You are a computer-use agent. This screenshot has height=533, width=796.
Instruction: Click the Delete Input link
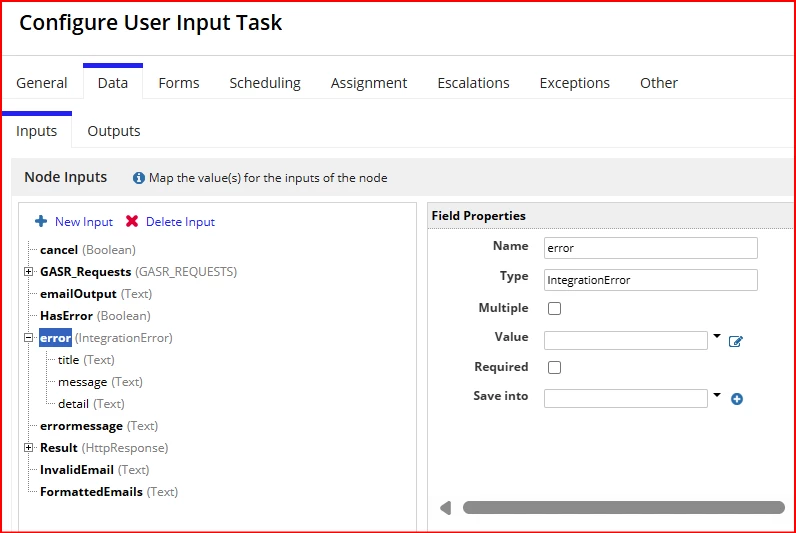tap(180, 222)
